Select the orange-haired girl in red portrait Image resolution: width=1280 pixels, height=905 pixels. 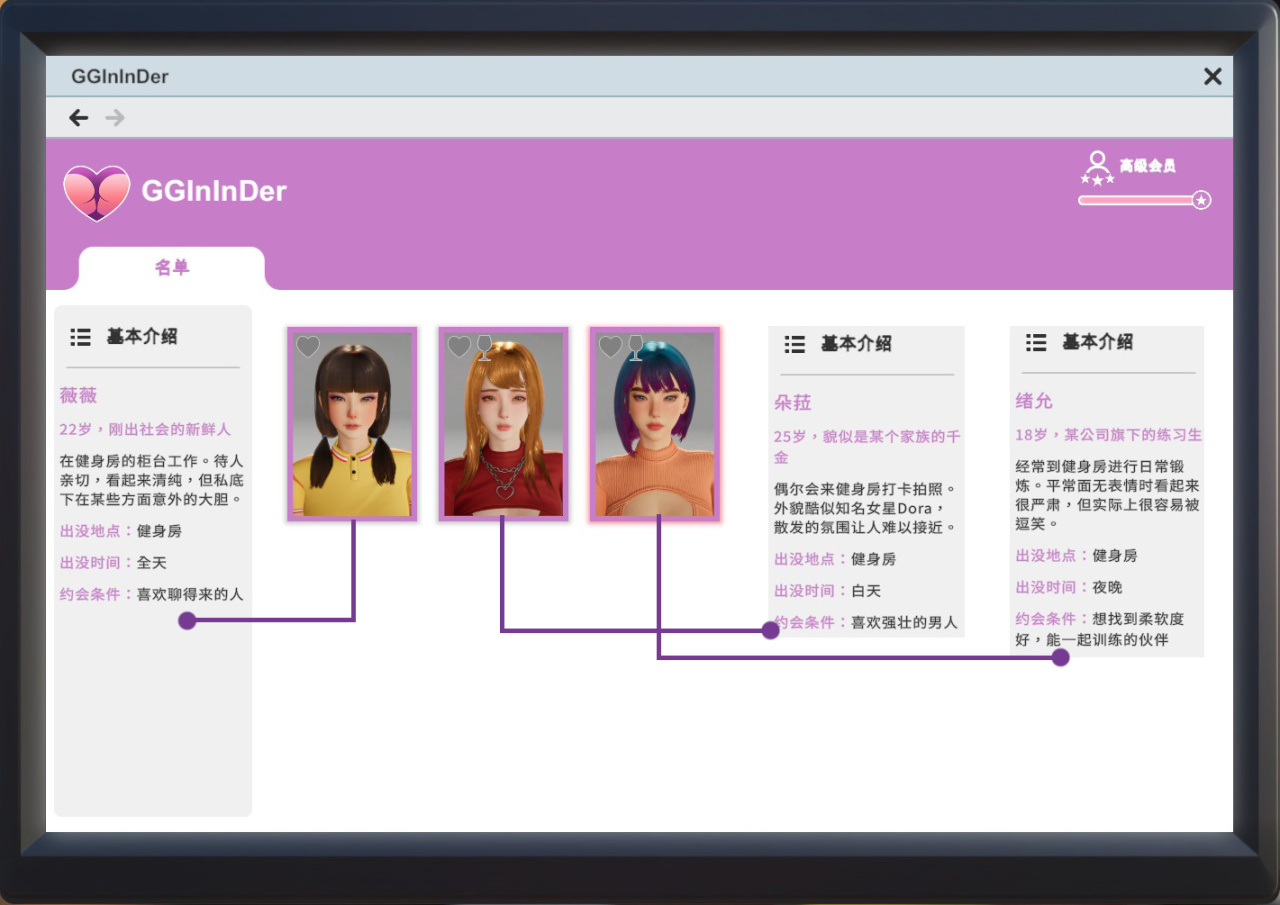pos(503,424)
